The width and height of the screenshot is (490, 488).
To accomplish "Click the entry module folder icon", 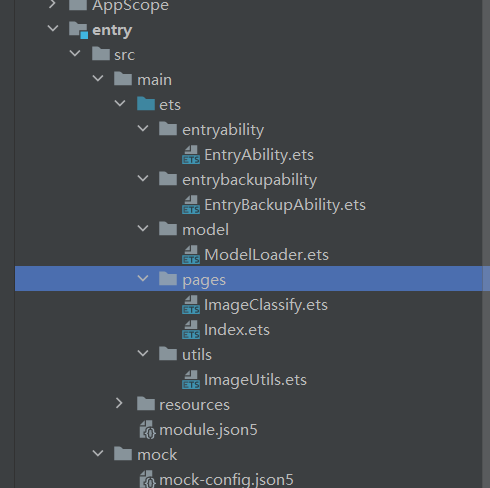I will [x=78, y=30].
